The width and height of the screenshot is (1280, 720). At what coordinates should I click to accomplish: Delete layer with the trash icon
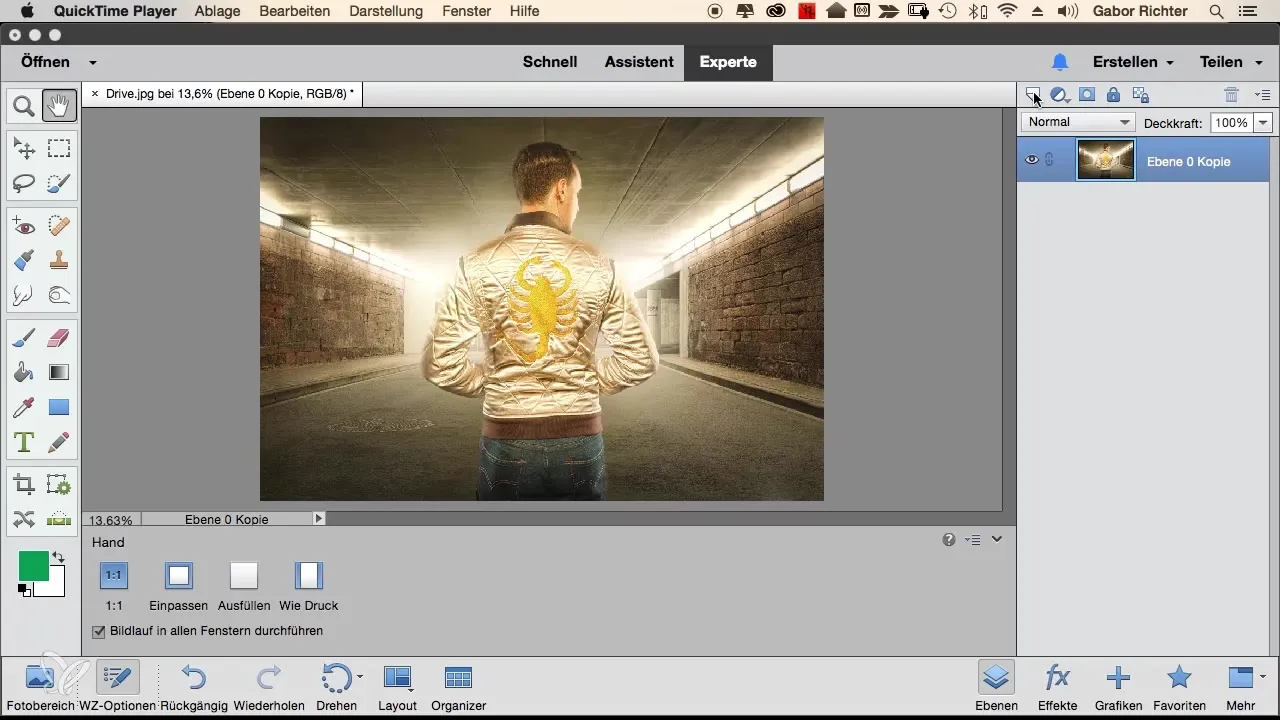pos(1232,95)
